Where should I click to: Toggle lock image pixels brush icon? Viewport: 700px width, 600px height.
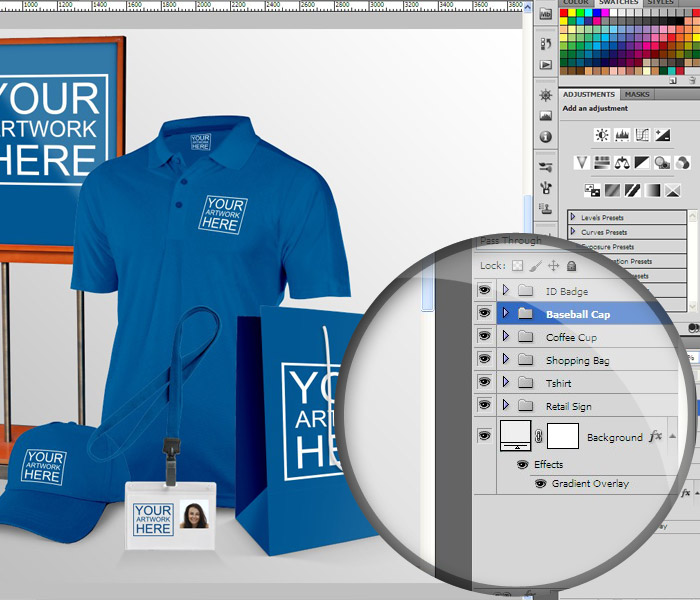coord(535,266)
